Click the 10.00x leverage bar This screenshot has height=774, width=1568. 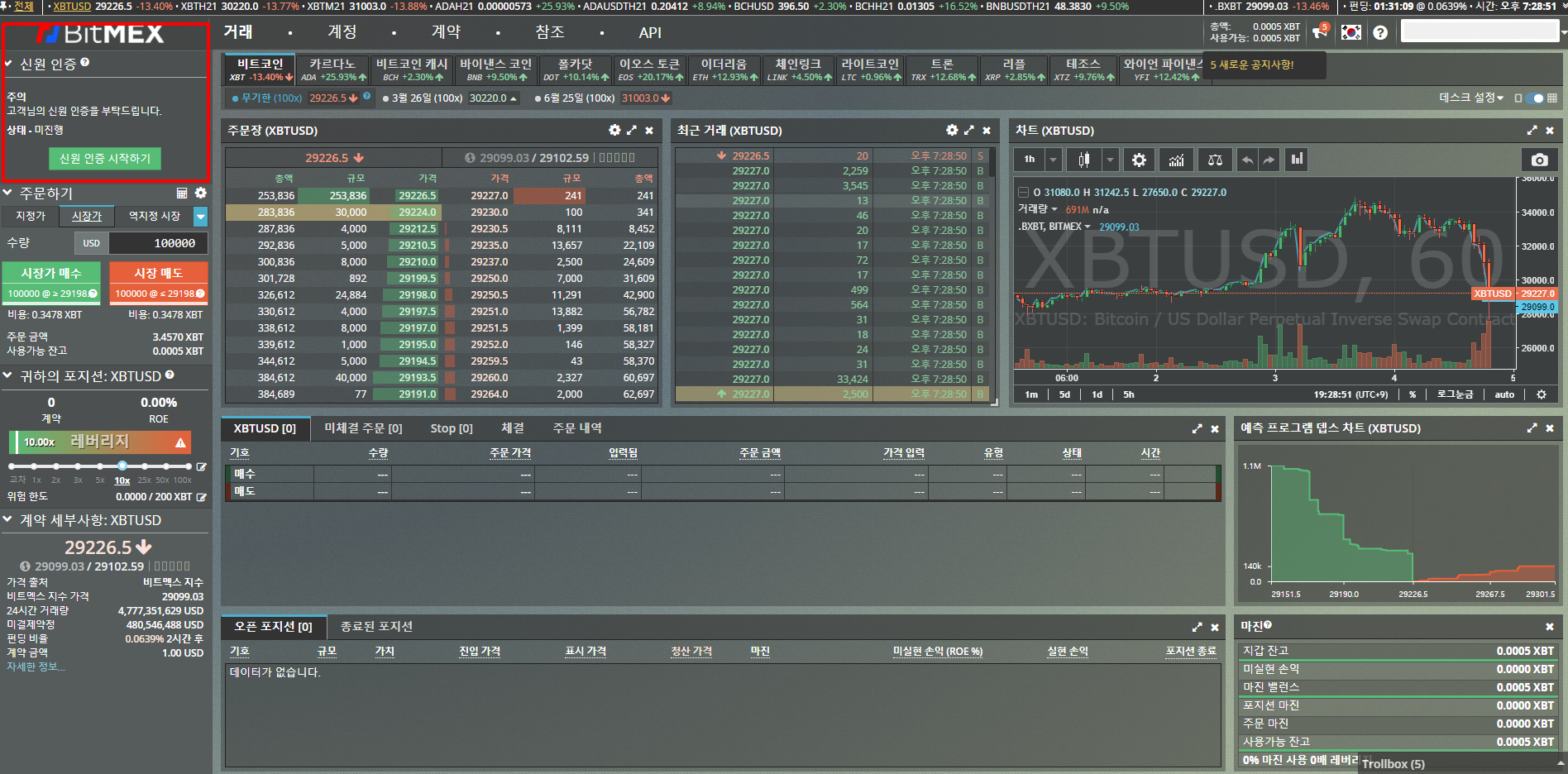click(x=100, y=442)
